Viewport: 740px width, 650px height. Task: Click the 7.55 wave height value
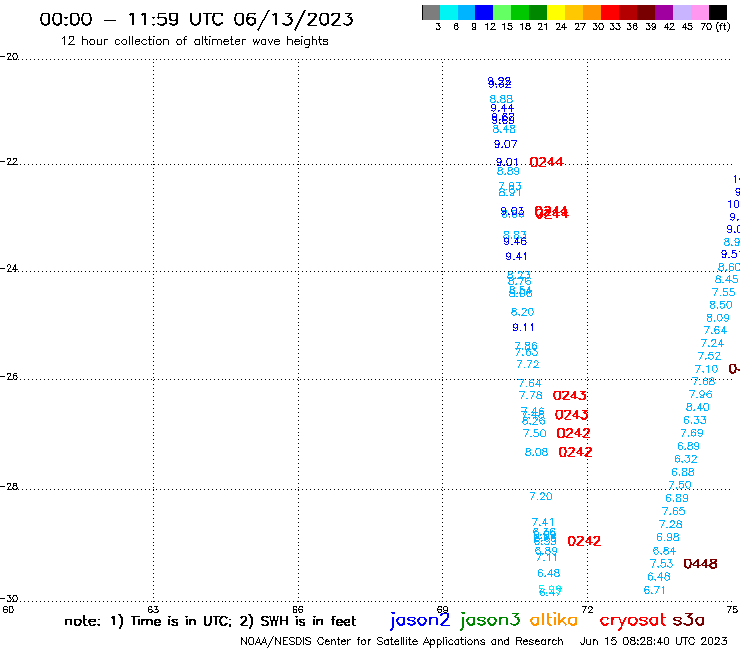(723, 292)
